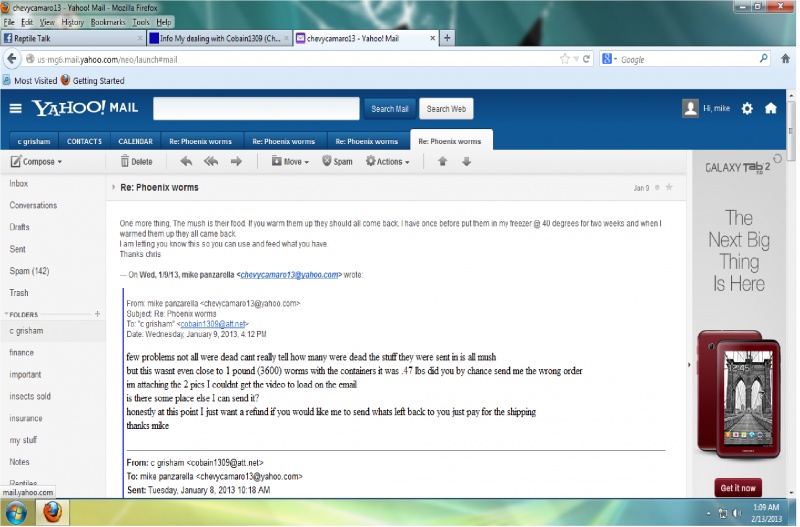The image size is (800, 527).
Task: Add a new folder with the plus icon
Action: point(97,314)
